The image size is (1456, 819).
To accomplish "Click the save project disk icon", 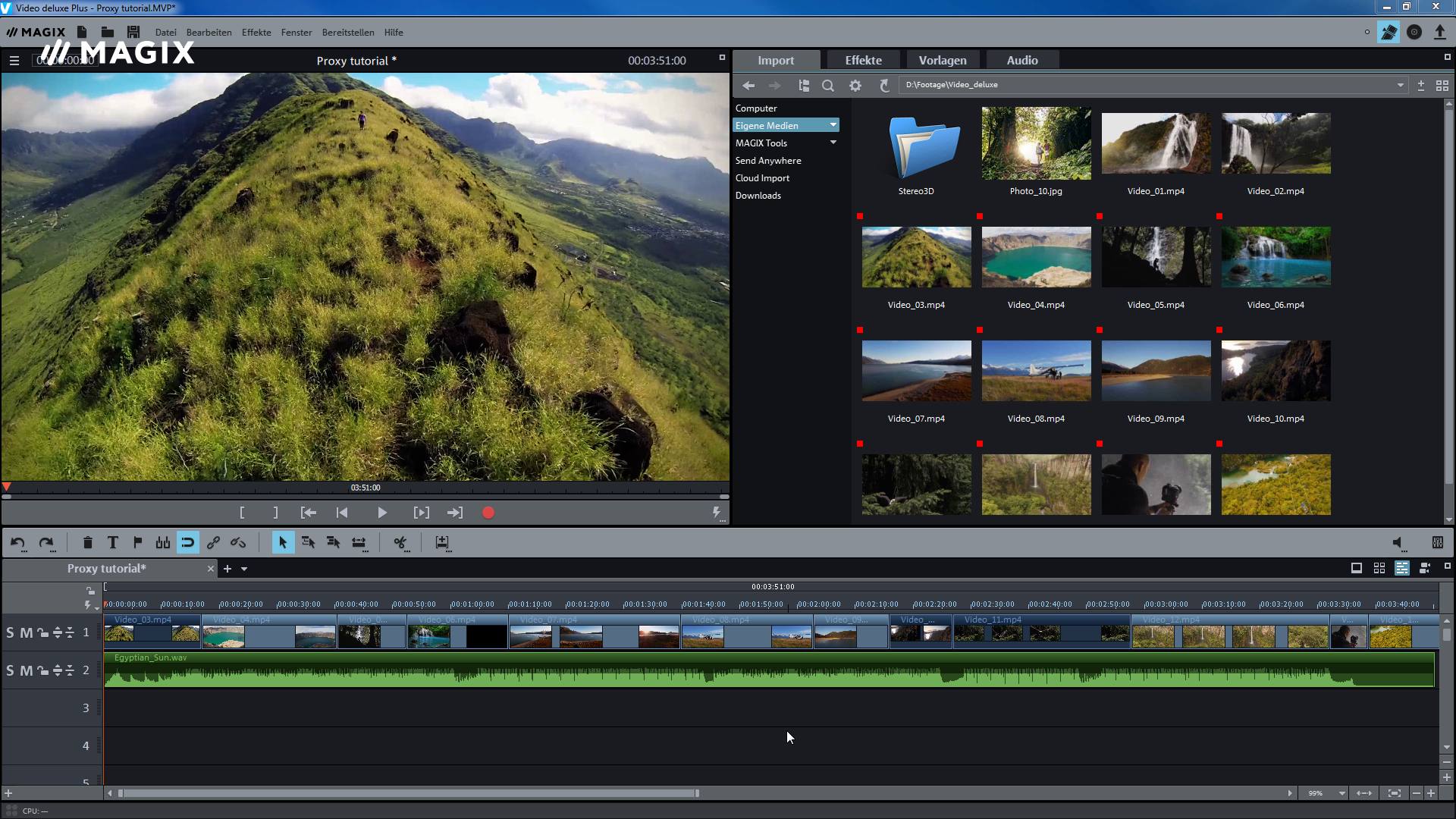I will click(133, 32).
